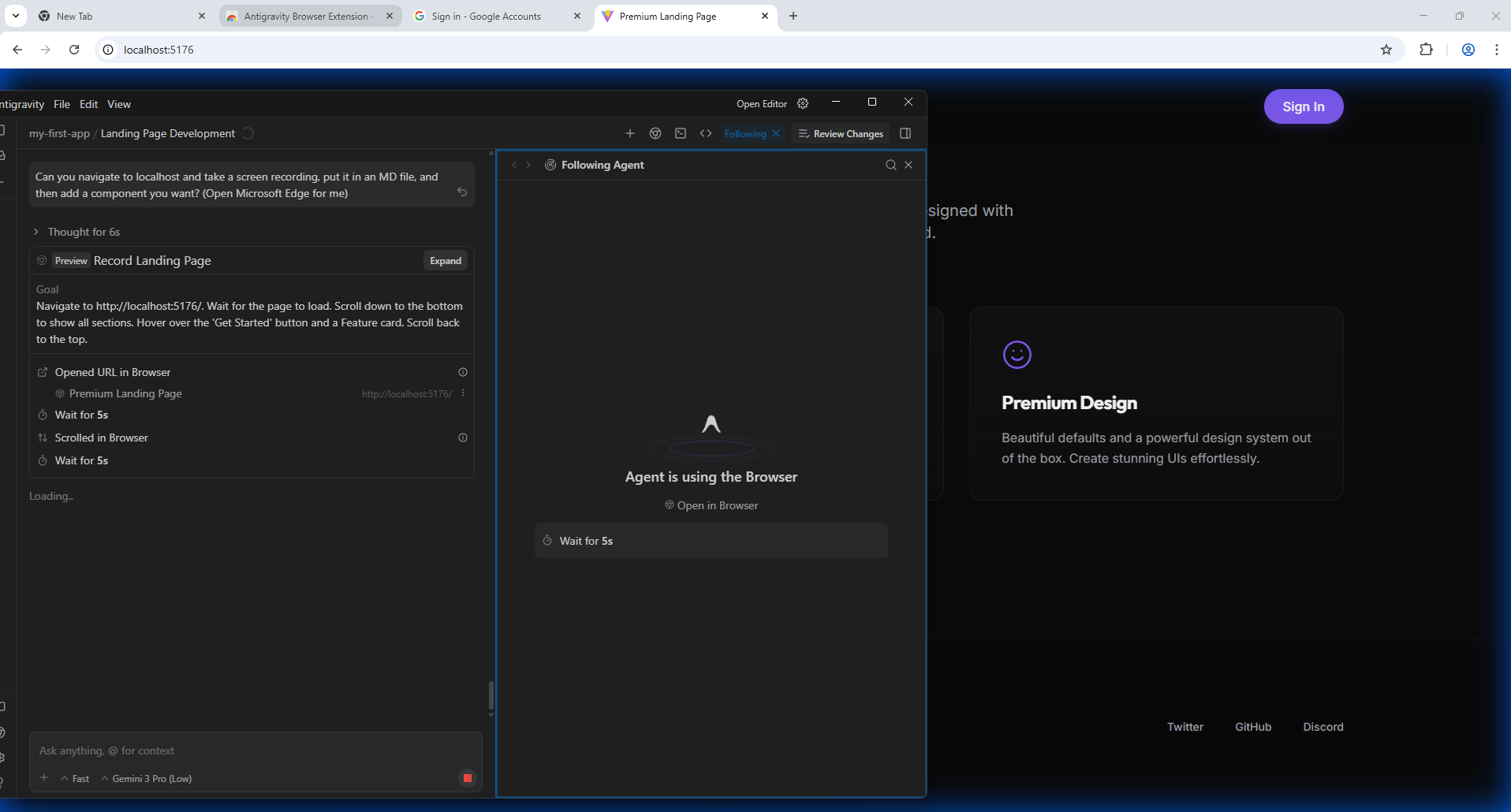Turn off Following mode tab
This screenshot has width=1511, height=812.
[776, 133]
